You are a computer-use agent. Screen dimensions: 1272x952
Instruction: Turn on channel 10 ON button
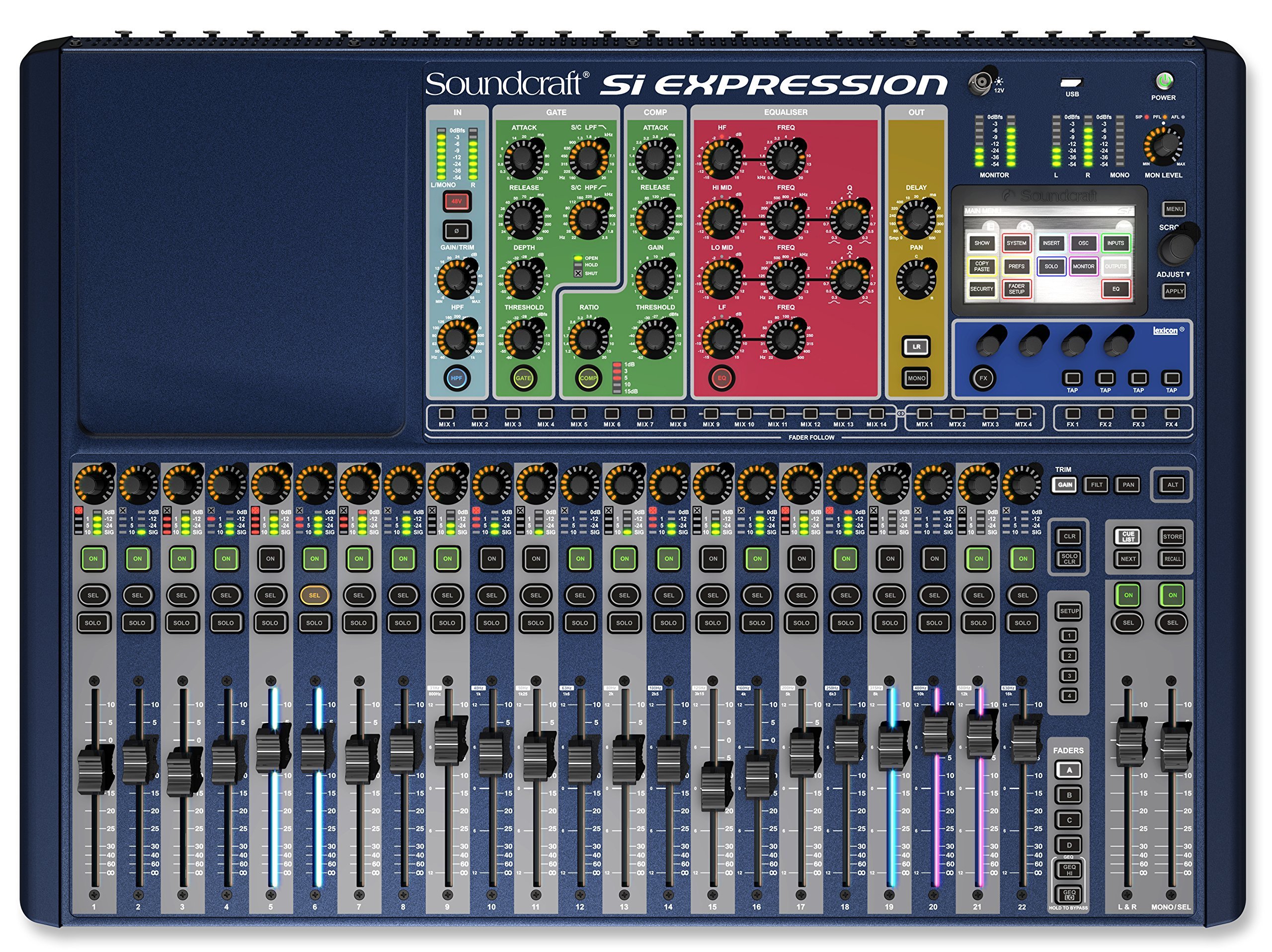click(x=492, y=558)
